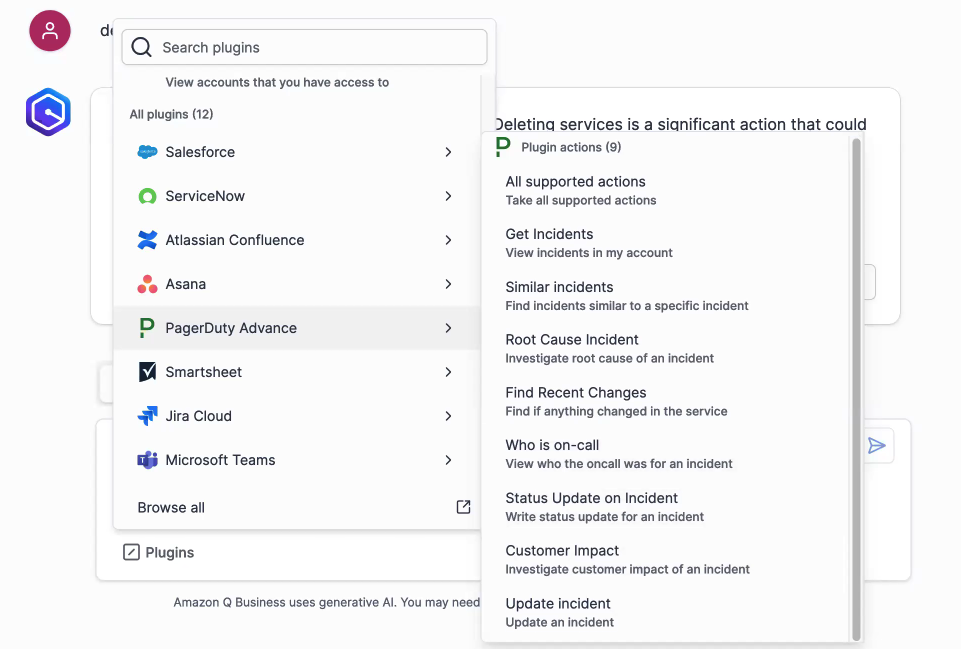Expand the Salesforce plugin actions
The width and height of the screenshot is (961, 649).
pos(449,152)
